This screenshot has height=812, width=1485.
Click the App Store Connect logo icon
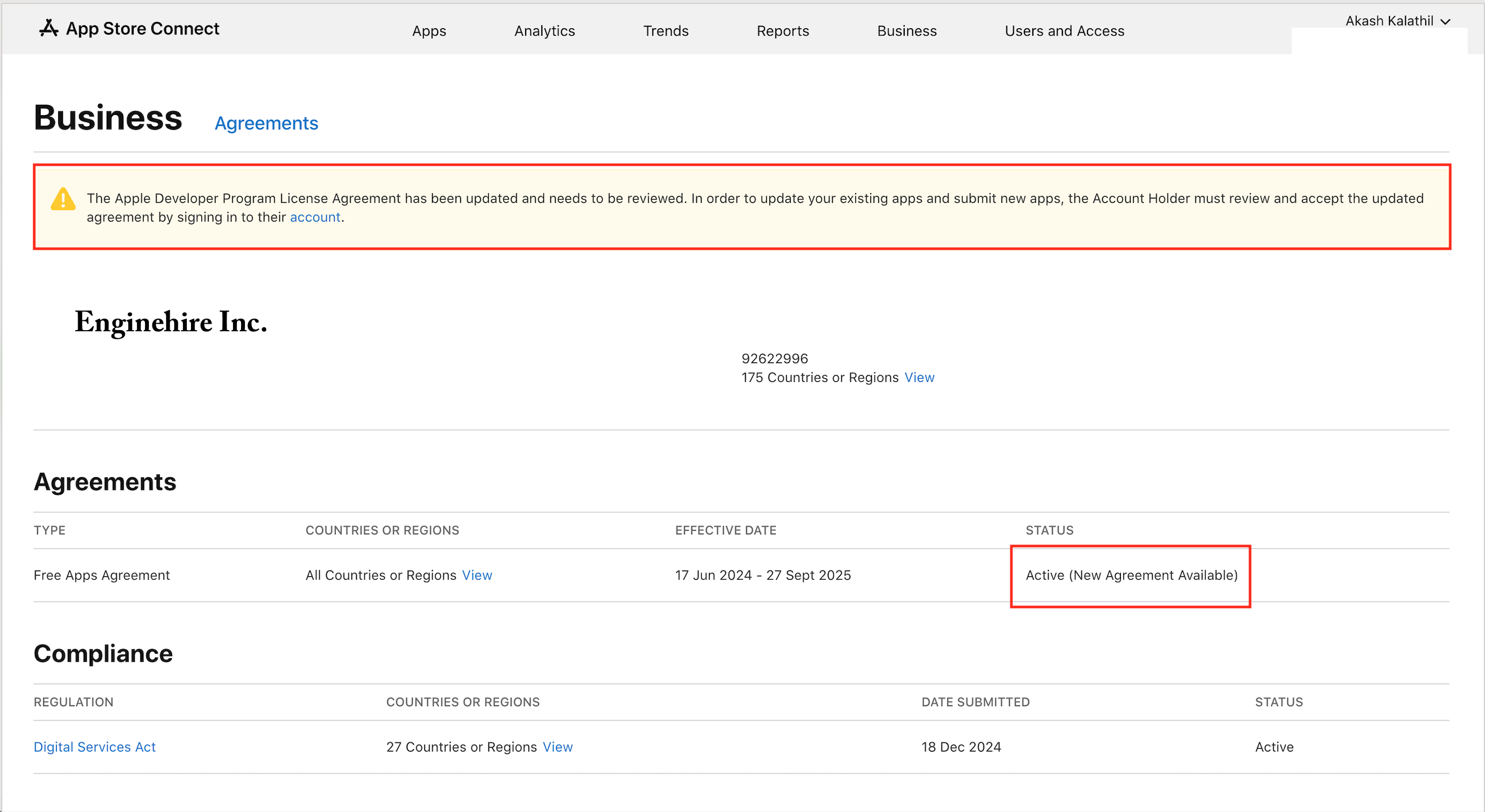[49, 28]
